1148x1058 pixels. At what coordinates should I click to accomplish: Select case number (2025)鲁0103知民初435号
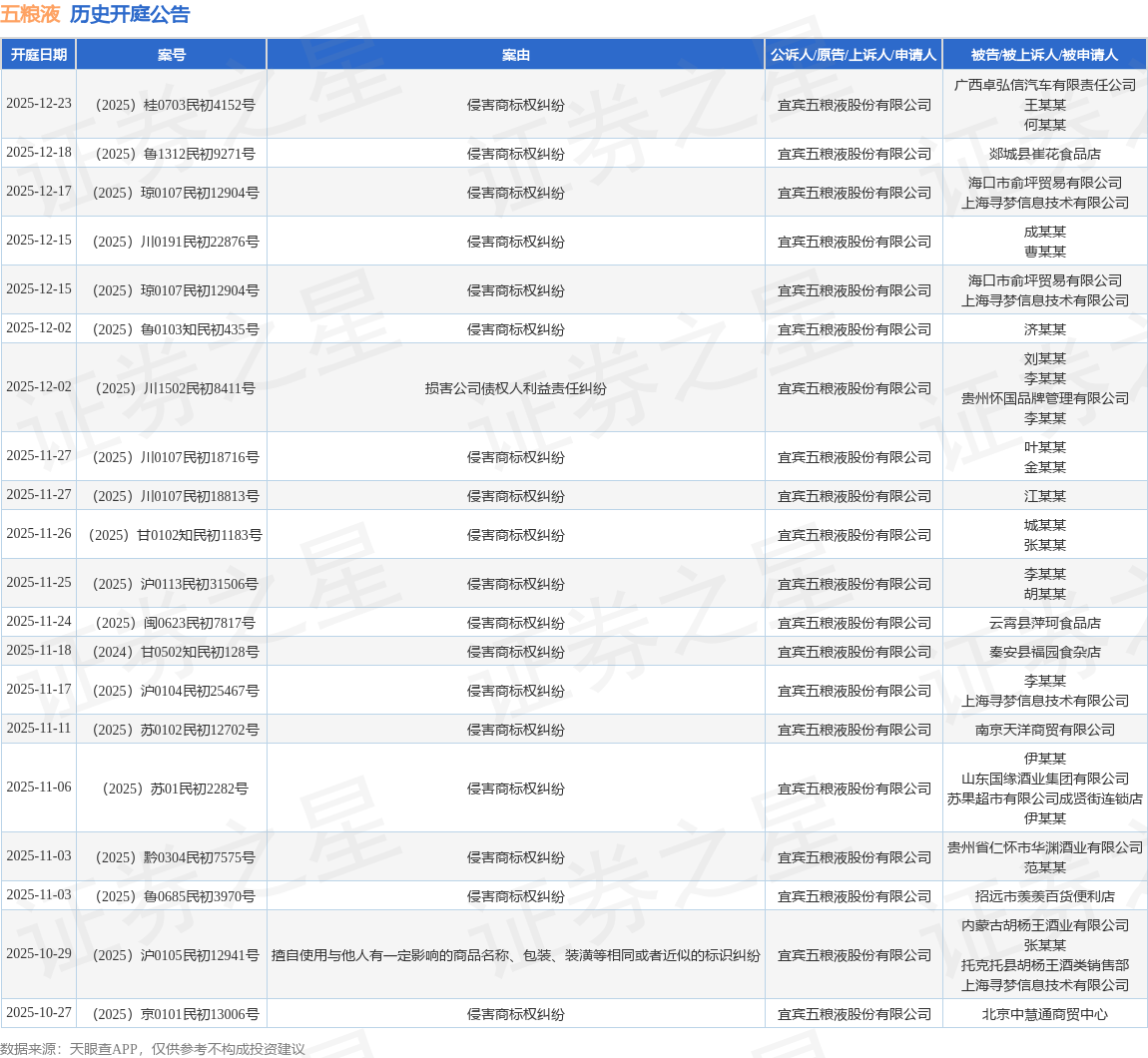tap(172, 329)
